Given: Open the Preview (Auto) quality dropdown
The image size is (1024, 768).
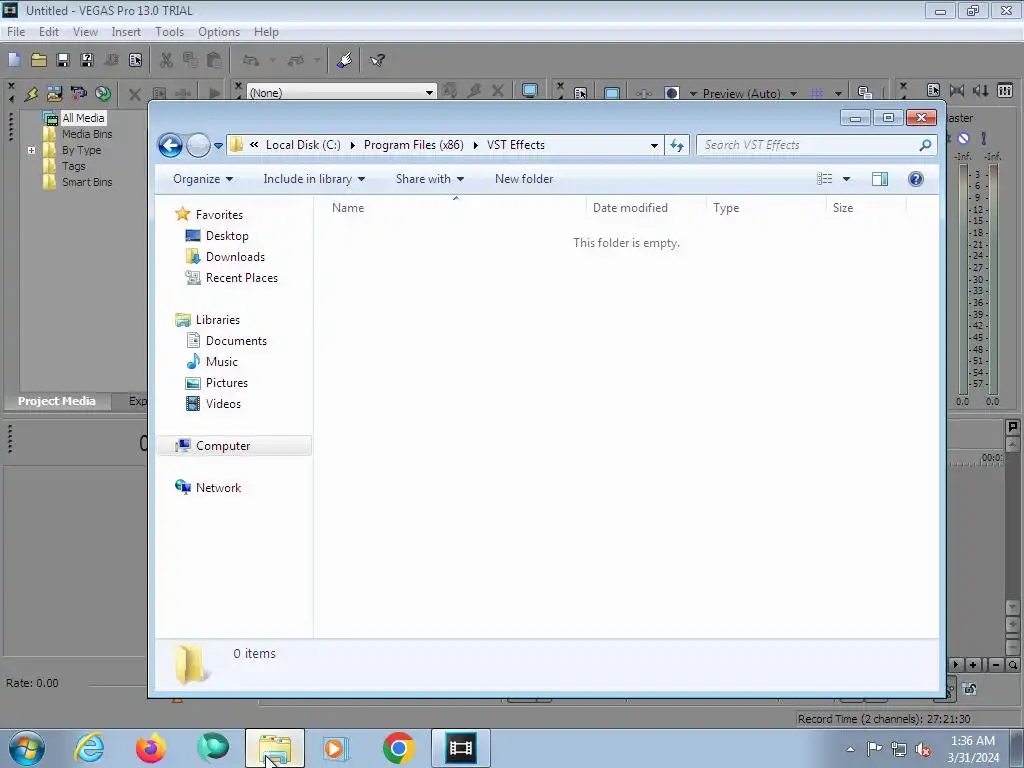Looking at the screenshot, I should click(793, 93).
